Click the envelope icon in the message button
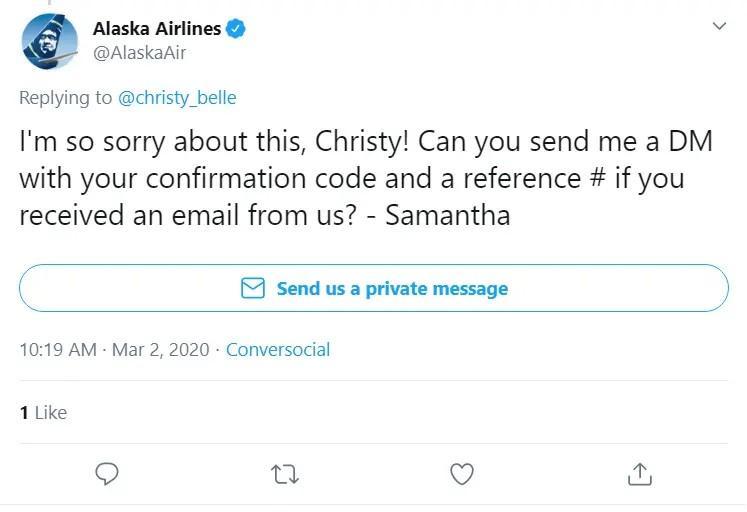The height and width of the screenshot is (512, 747). tap(252, 288)
